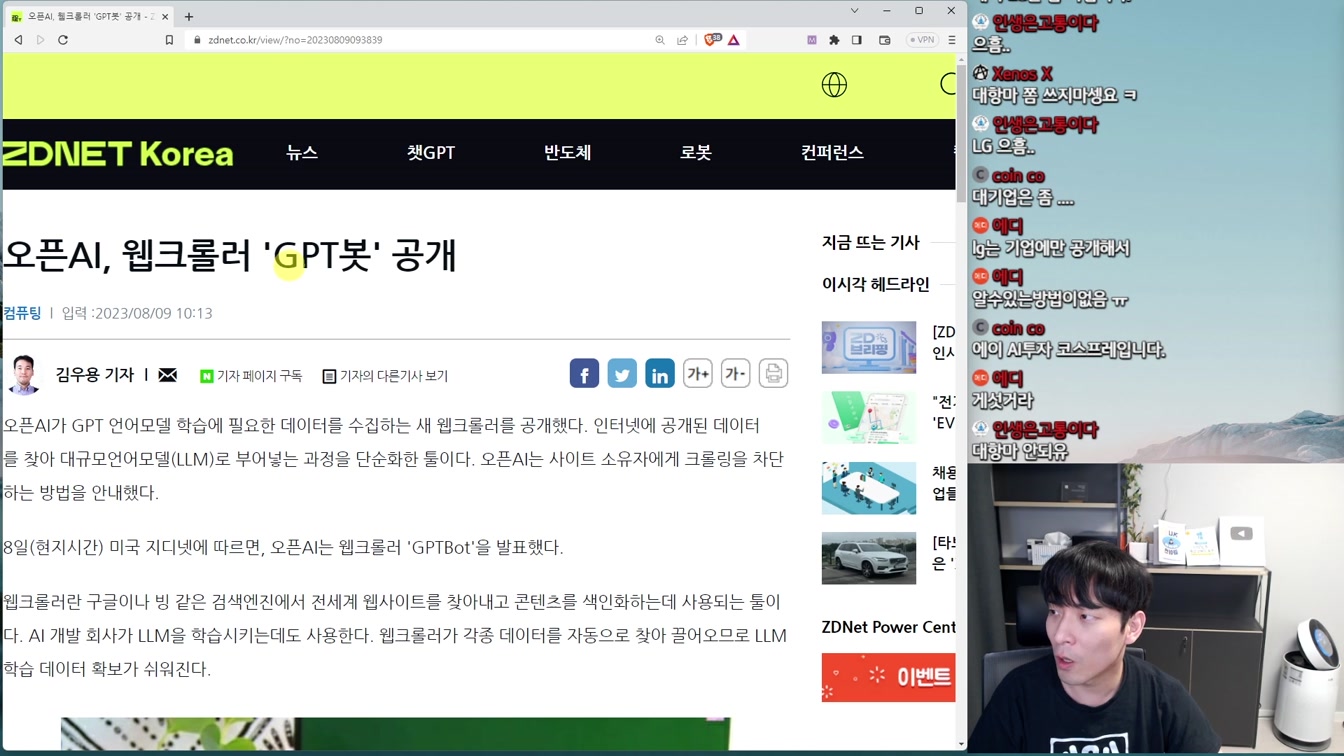
Task: Click the article headline 오픈AI, 웹크롤러 'GPT봇' 공개
Action: (x=230, y=255)
